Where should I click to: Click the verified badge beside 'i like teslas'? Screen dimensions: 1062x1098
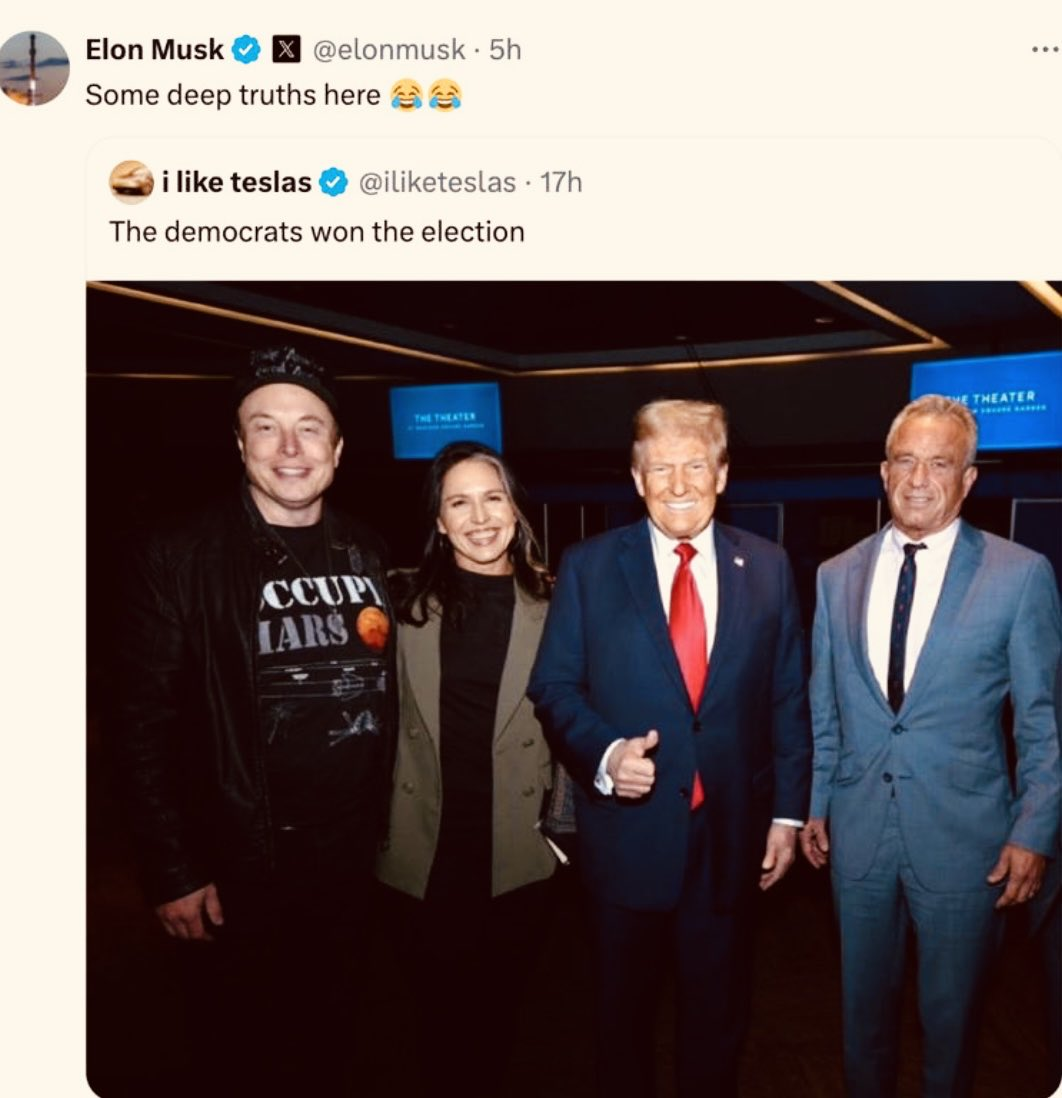333,183
